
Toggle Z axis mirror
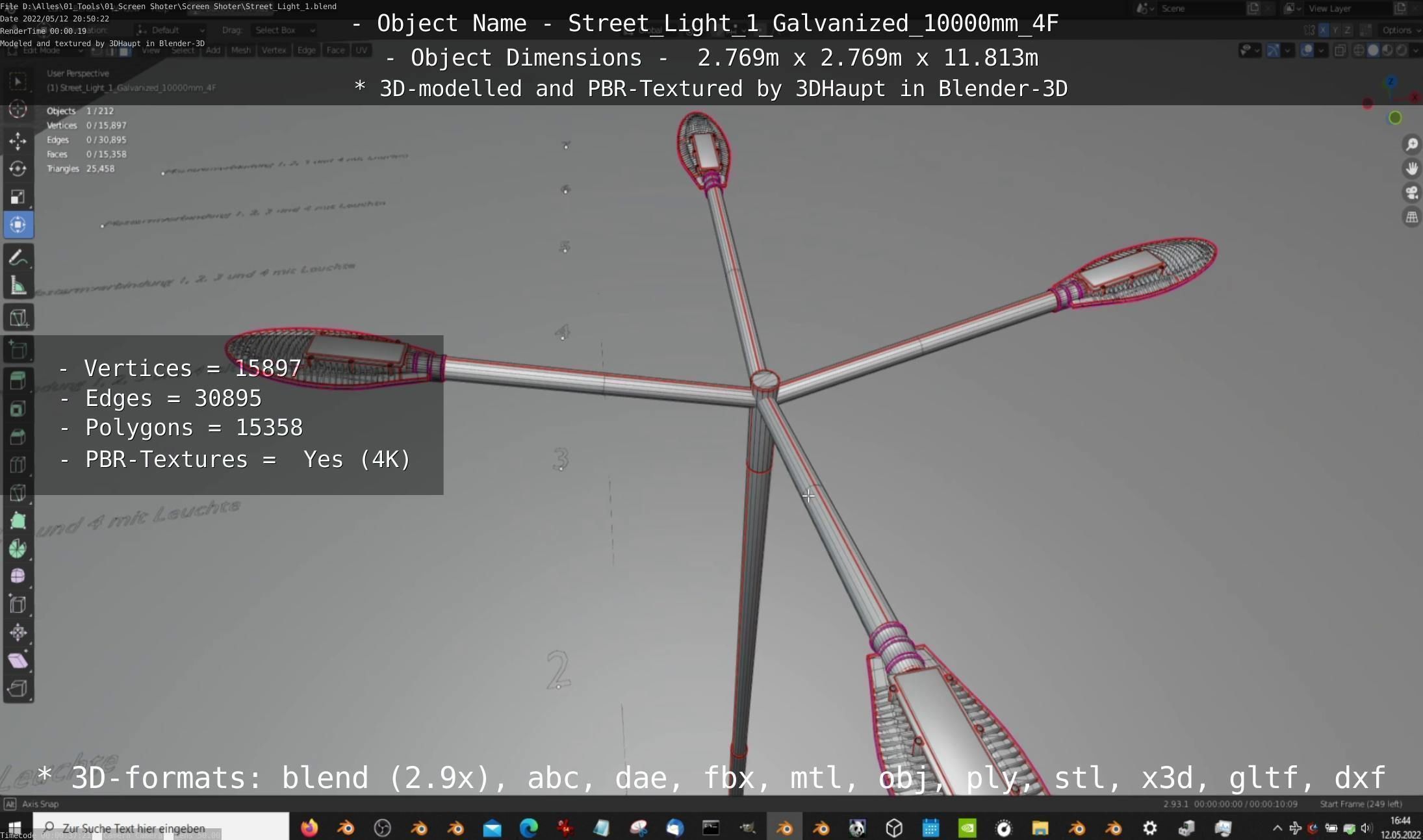(x=1348, y=31)
